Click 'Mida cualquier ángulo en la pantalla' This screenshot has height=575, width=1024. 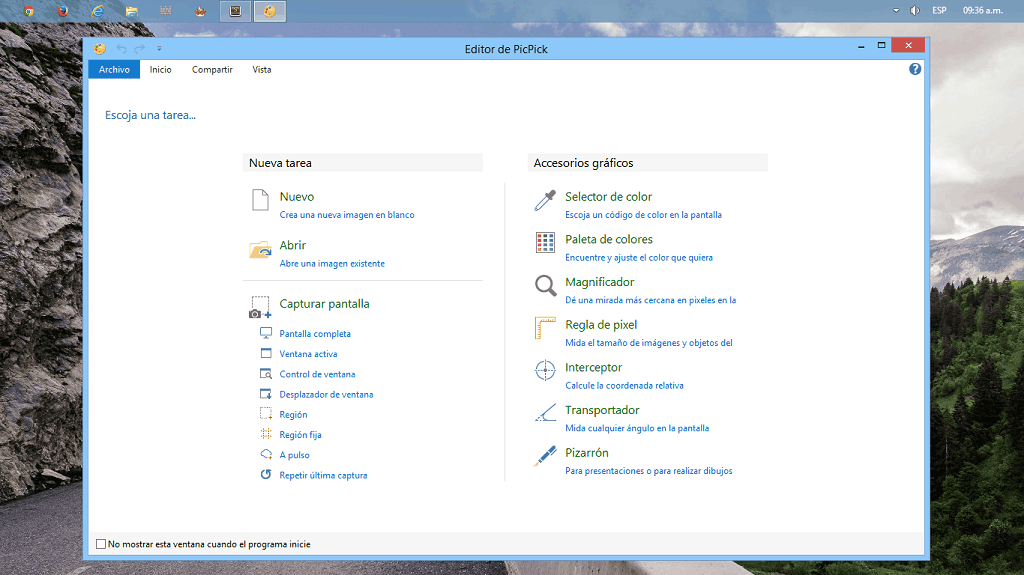[x=637, y=428]
